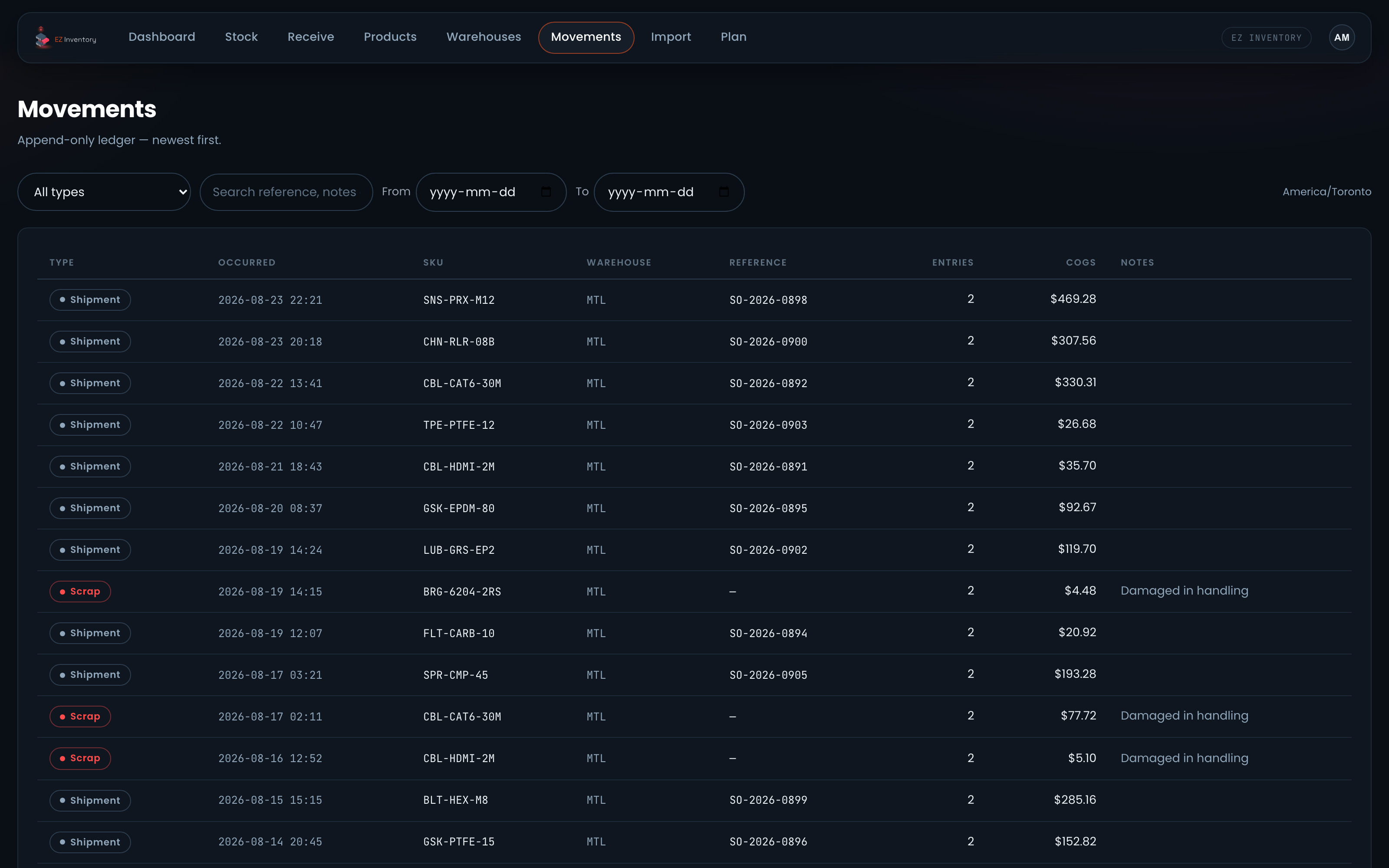Click the occurred date 2026-08-21 18:43
1389x868 pixels.
coord(270,467)
